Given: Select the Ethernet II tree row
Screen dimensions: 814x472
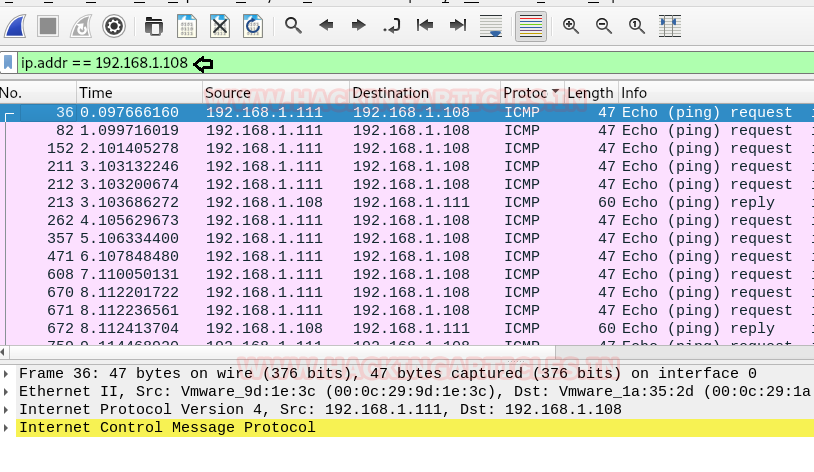Looking at the screenshot, I should pos(414,392).
